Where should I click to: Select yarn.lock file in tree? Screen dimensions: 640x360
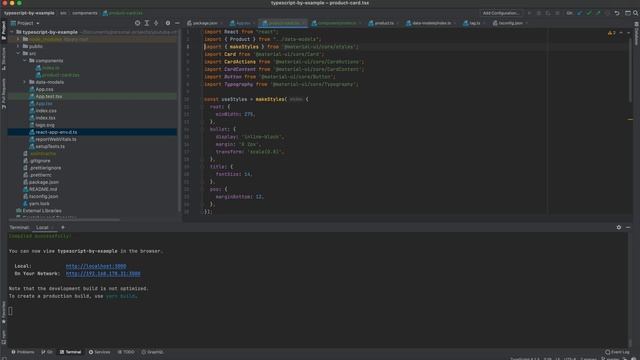(x=39, y=204)
